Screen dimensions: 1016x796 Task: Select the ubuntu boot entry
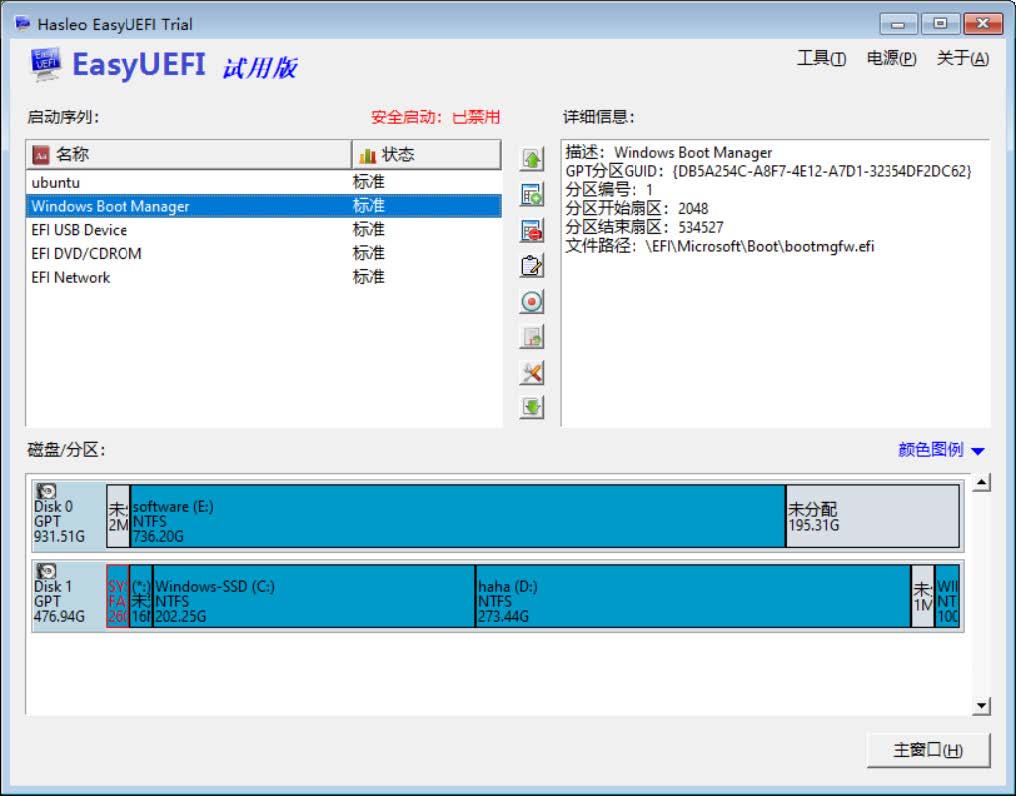(x=264, y=182)
